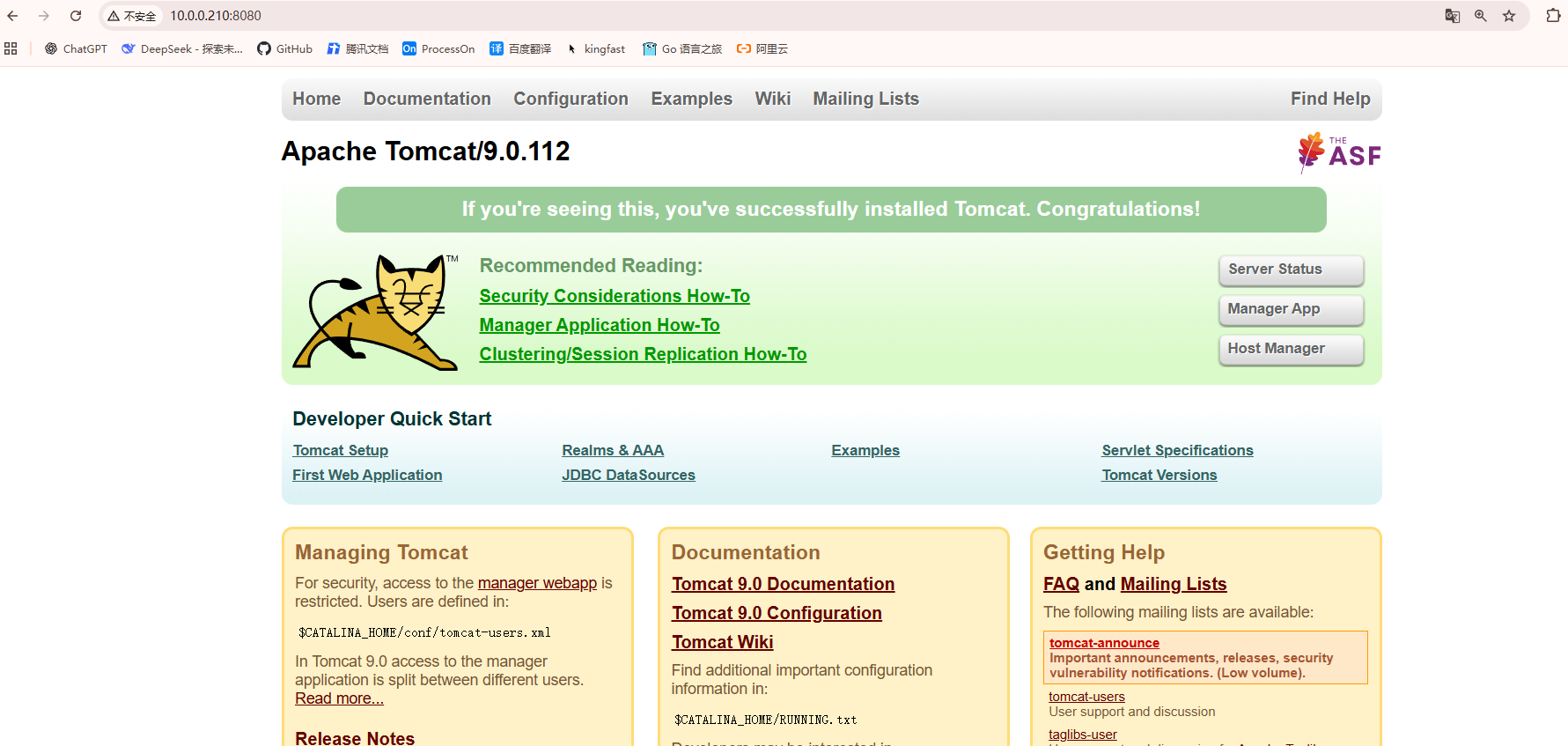Click the browser back arrow
Screen dimensions: 1568x746
coord(12,16)
